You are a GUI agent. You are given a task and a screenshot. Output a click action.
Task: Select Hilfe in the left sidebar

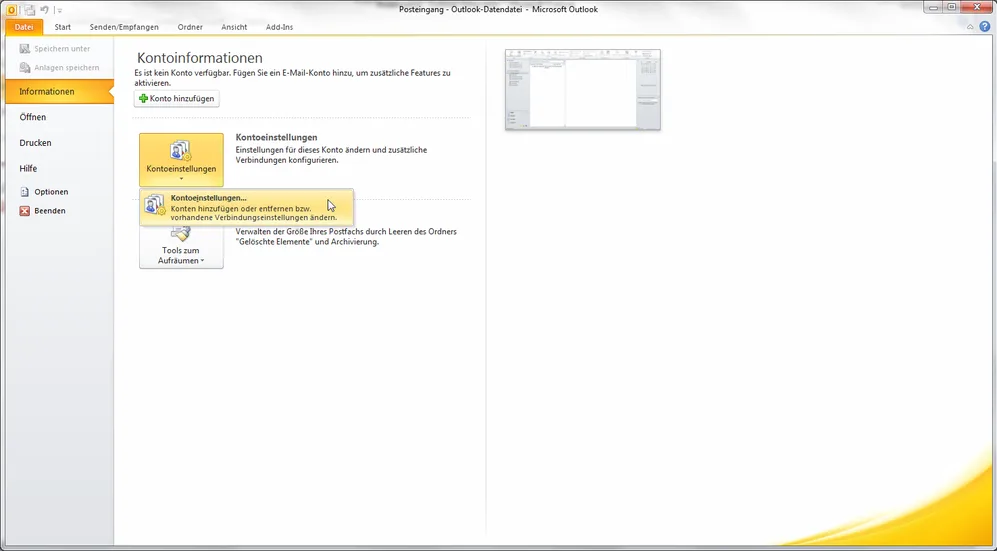pos(28,169)
